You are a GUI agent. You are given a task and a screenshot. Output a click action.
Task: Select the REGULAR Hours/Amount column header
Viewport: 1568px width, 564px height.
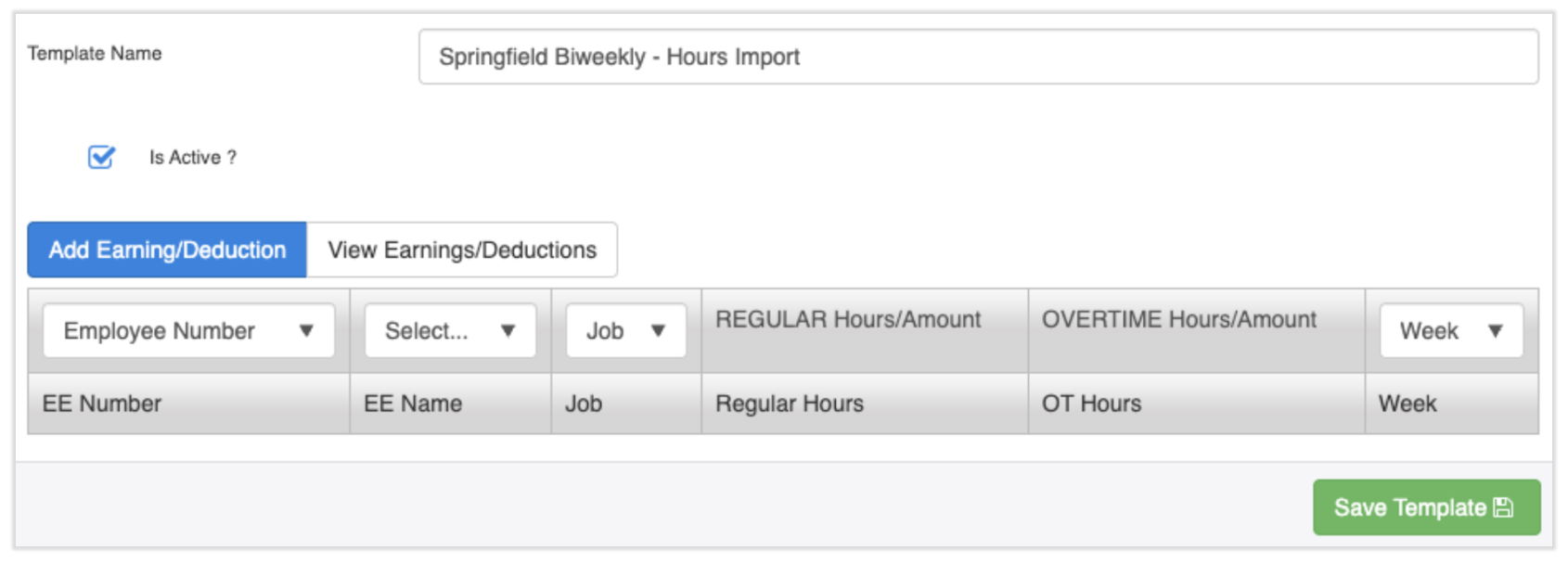click(x=848, y=320)
